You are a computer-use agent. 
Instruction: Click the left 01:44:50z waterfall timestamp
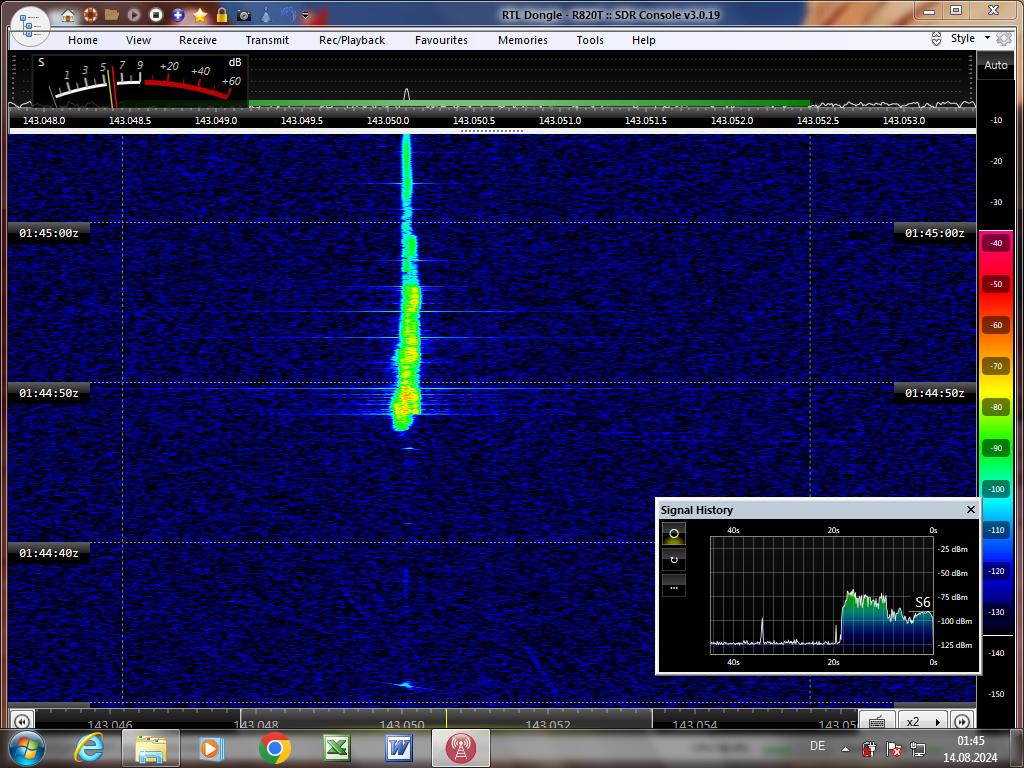(x=48, y=393)
